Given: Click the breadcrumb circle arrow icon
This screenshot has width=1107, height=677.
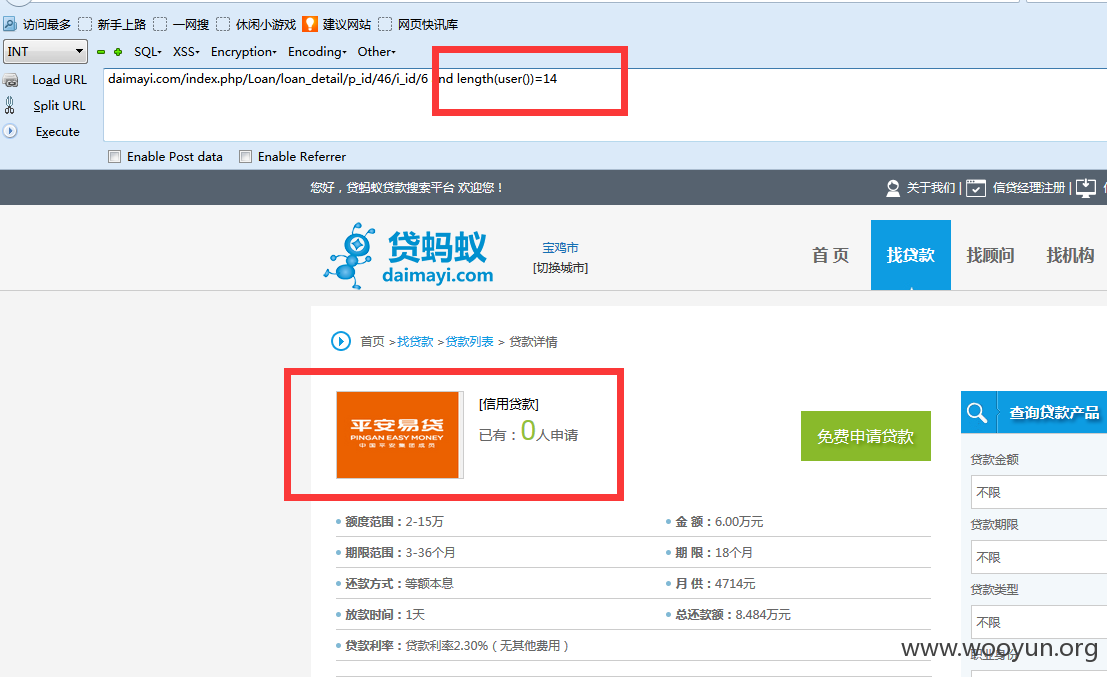Looking at the screenshot, I should tap(341, 342).
